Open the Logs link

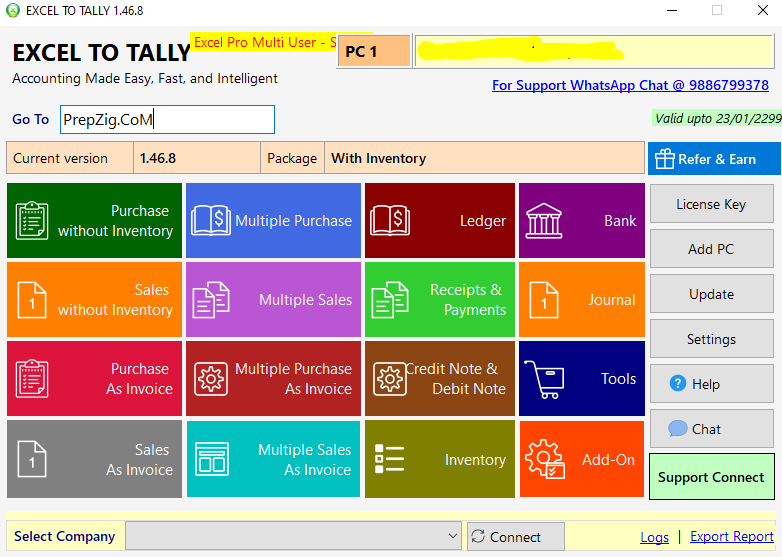click(654, 537)
